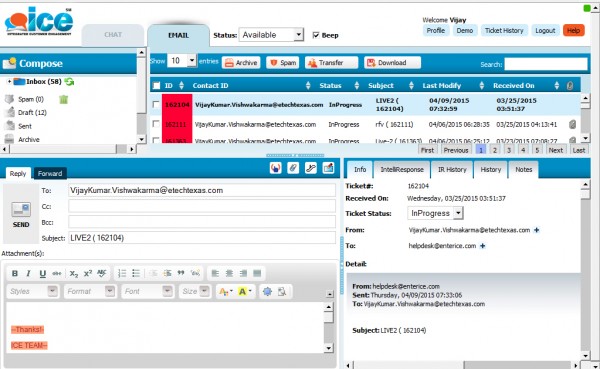Open the text color picker in editor
Viewport: 600px width, 369px height.
[x=225, y=292]
